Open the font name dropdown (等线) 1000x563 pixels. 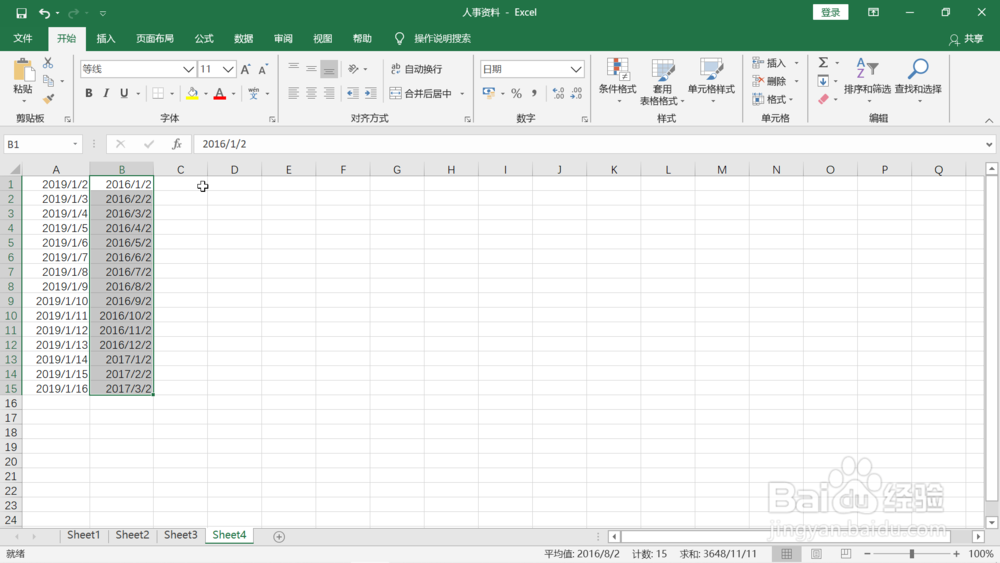coord(188,69)
